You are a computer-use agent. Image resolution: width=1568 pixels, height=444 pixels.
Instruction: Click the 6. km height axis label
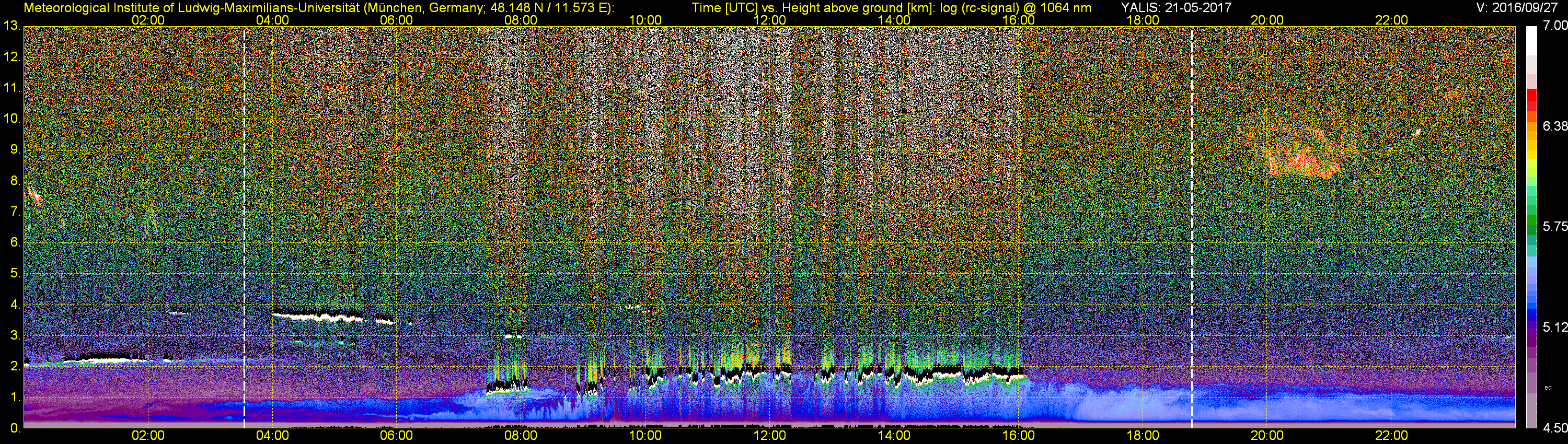[x=15, y=243]
